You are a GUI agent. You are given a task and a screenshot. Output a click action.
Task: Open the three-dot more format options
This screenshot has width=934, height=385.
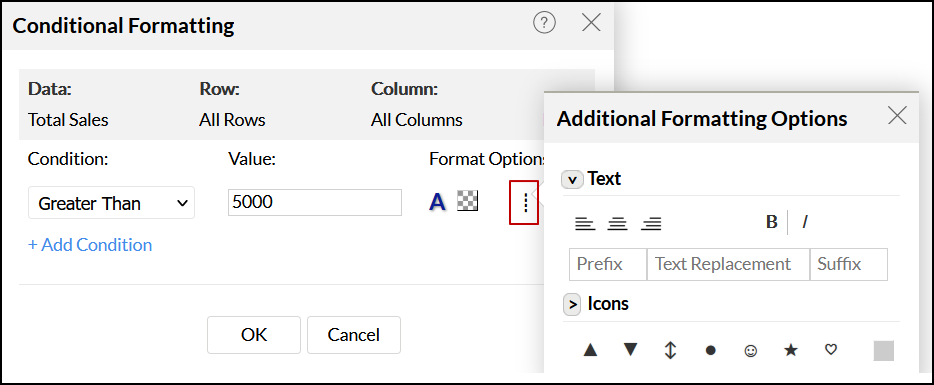524,203
